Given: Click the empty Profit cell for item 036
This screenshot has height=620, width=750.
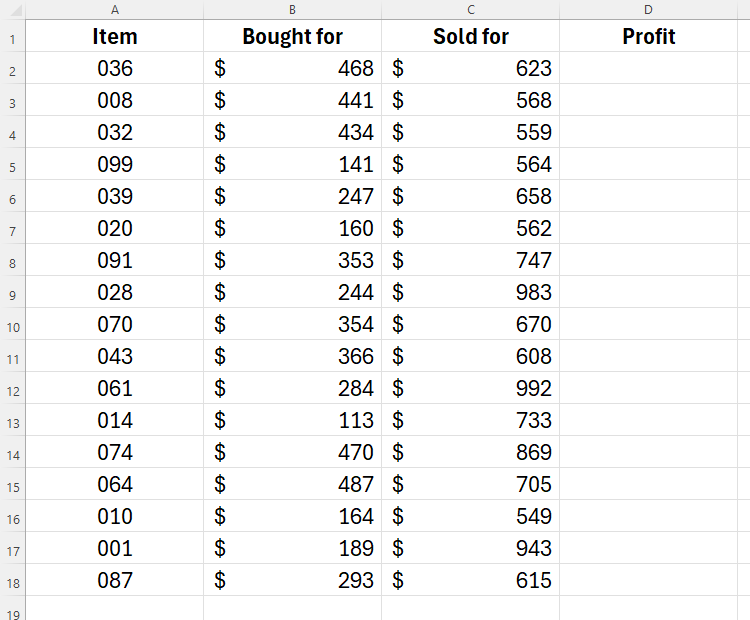Looking at the screenshot, I should point(648,69).
